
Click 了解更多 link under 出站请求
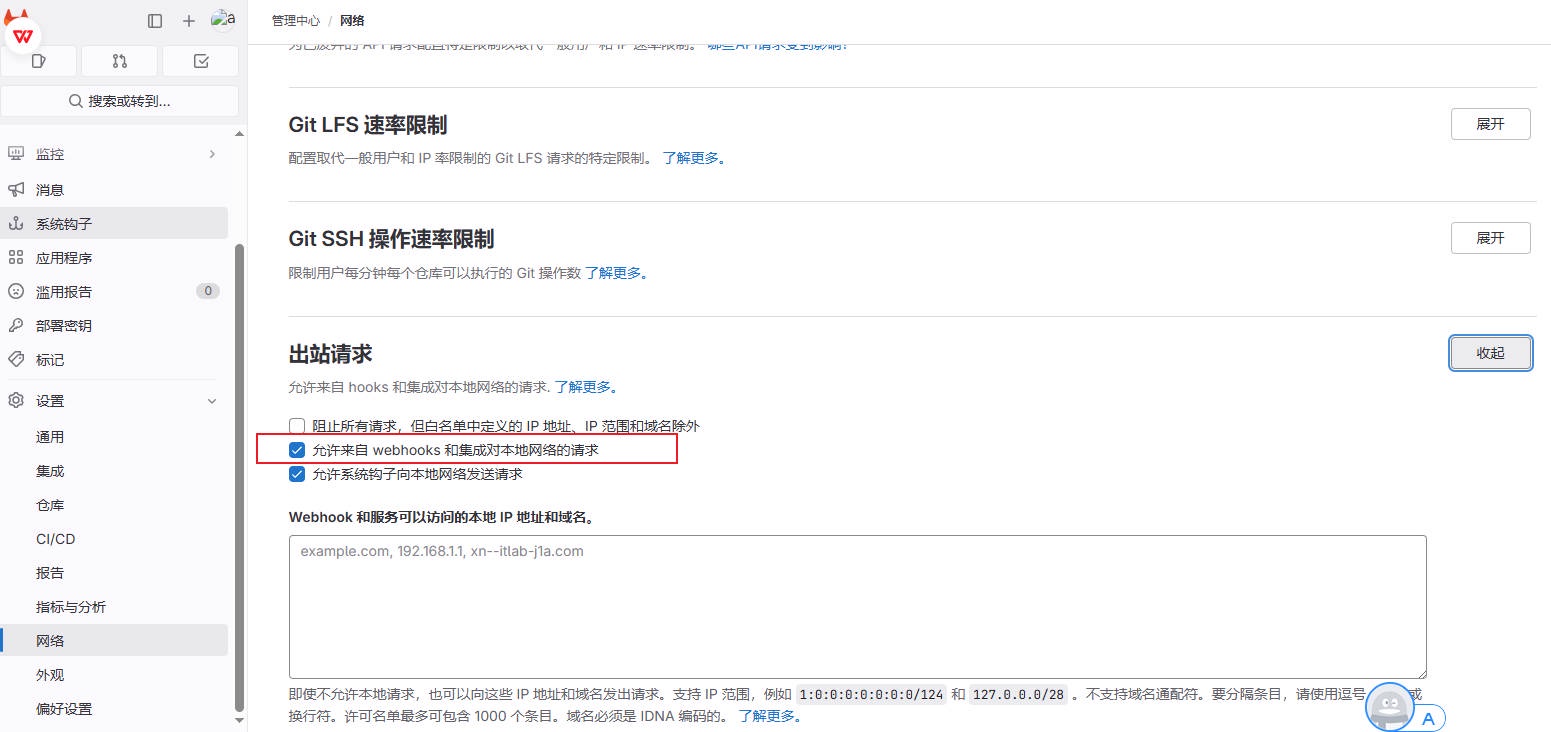tap(586, 387)
